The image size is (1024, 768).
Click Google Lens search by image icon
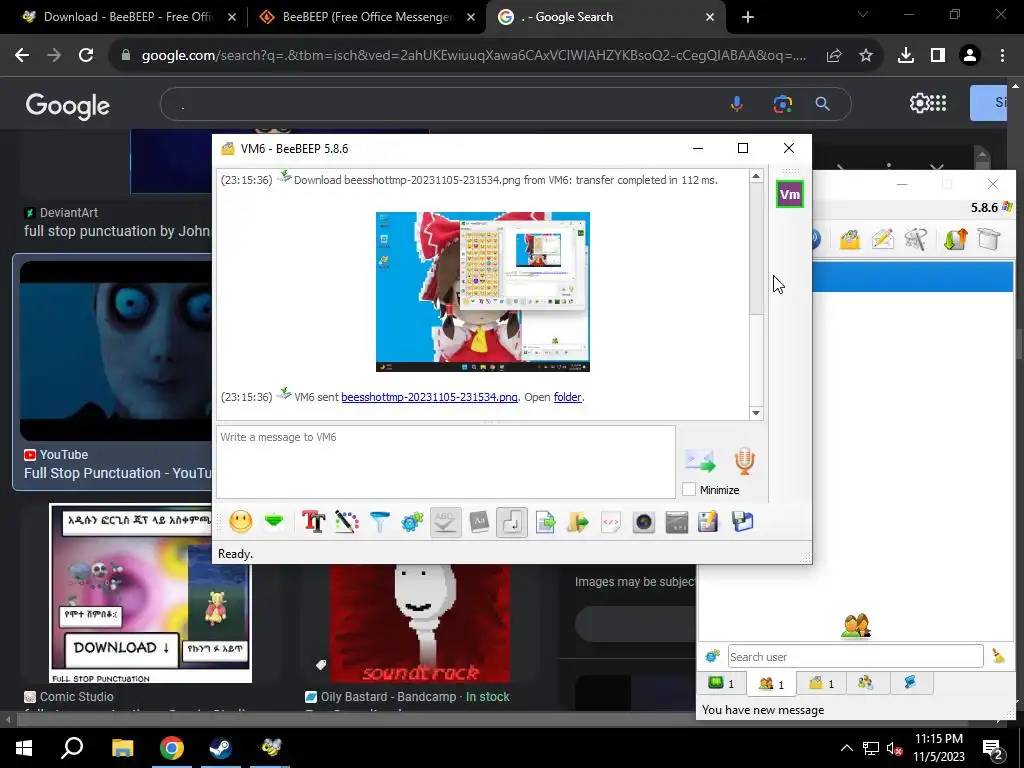[782, 104]
